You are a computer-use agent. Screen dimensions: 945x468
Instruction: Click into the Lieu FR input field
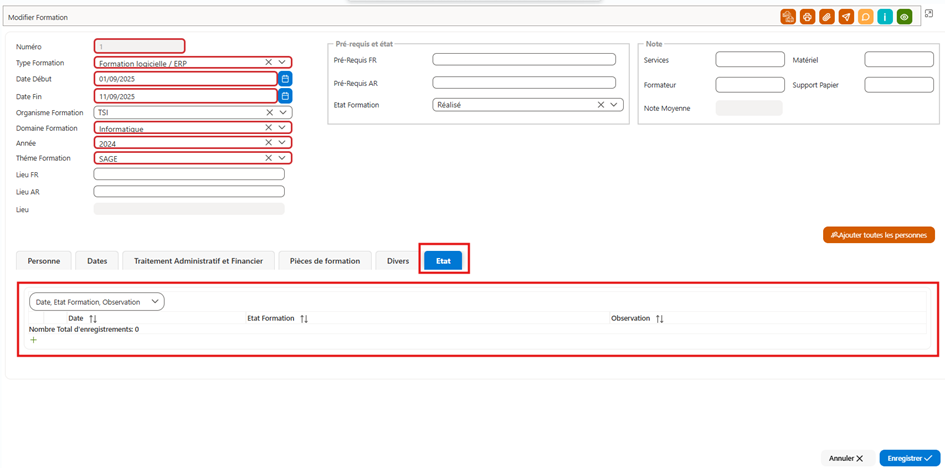(189, 174)
